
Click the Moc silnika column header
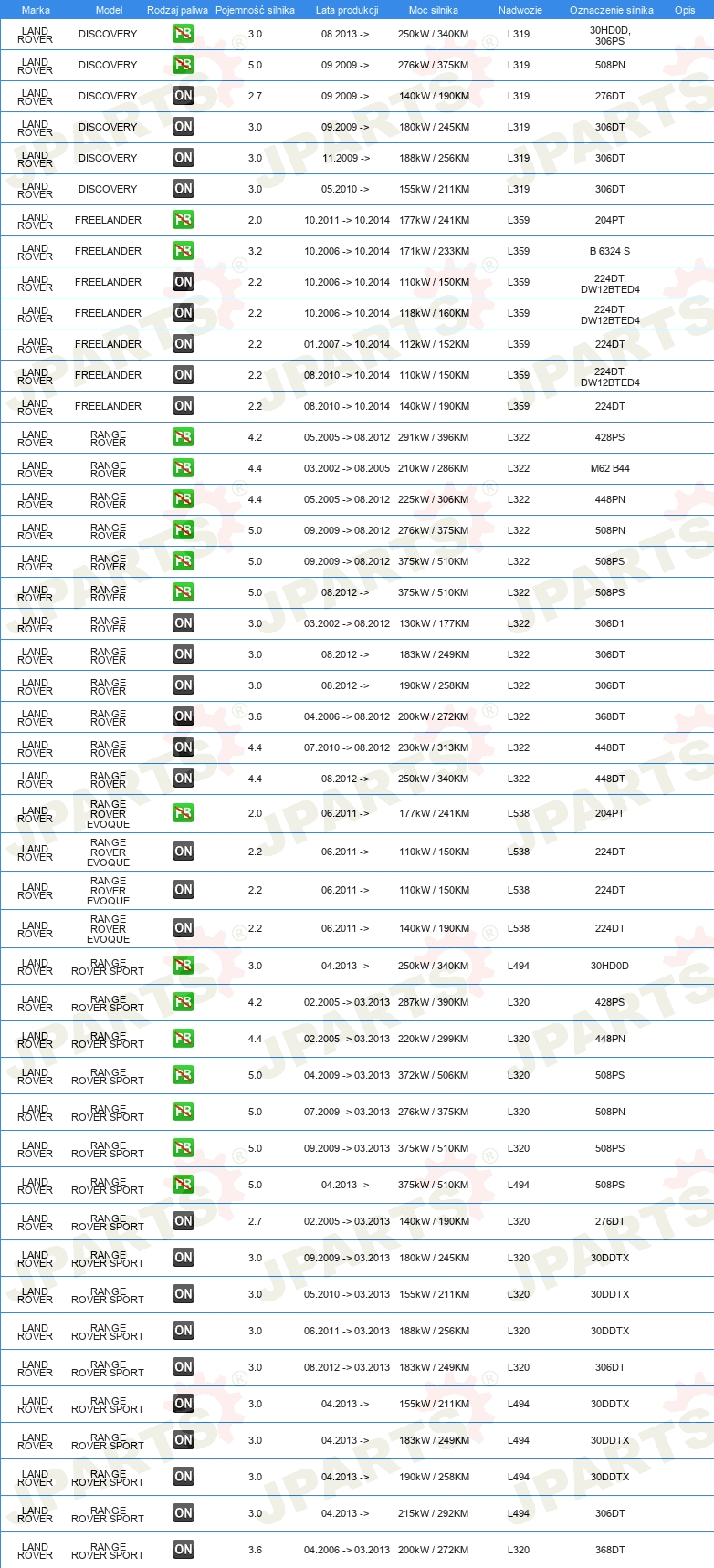click(434, 10)
